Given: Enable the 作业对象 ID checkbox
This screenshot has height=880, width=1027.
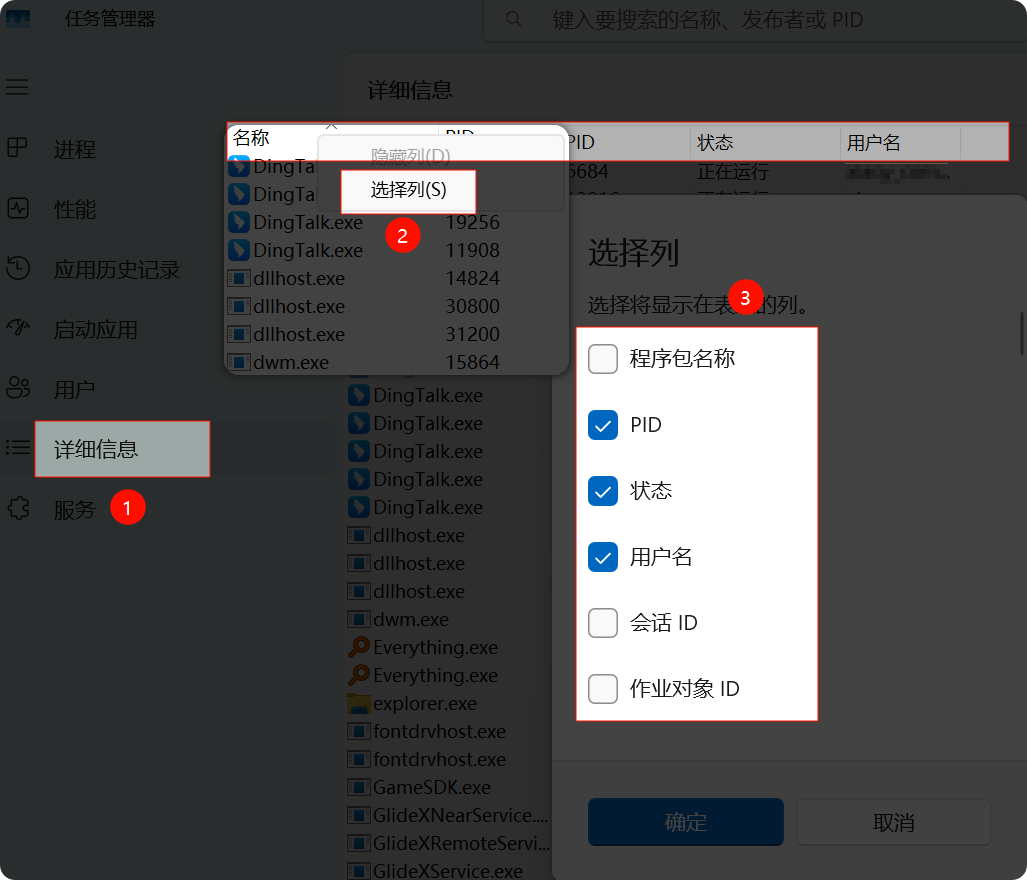Looking at the screenshot, I should click(x=603, y=689).
